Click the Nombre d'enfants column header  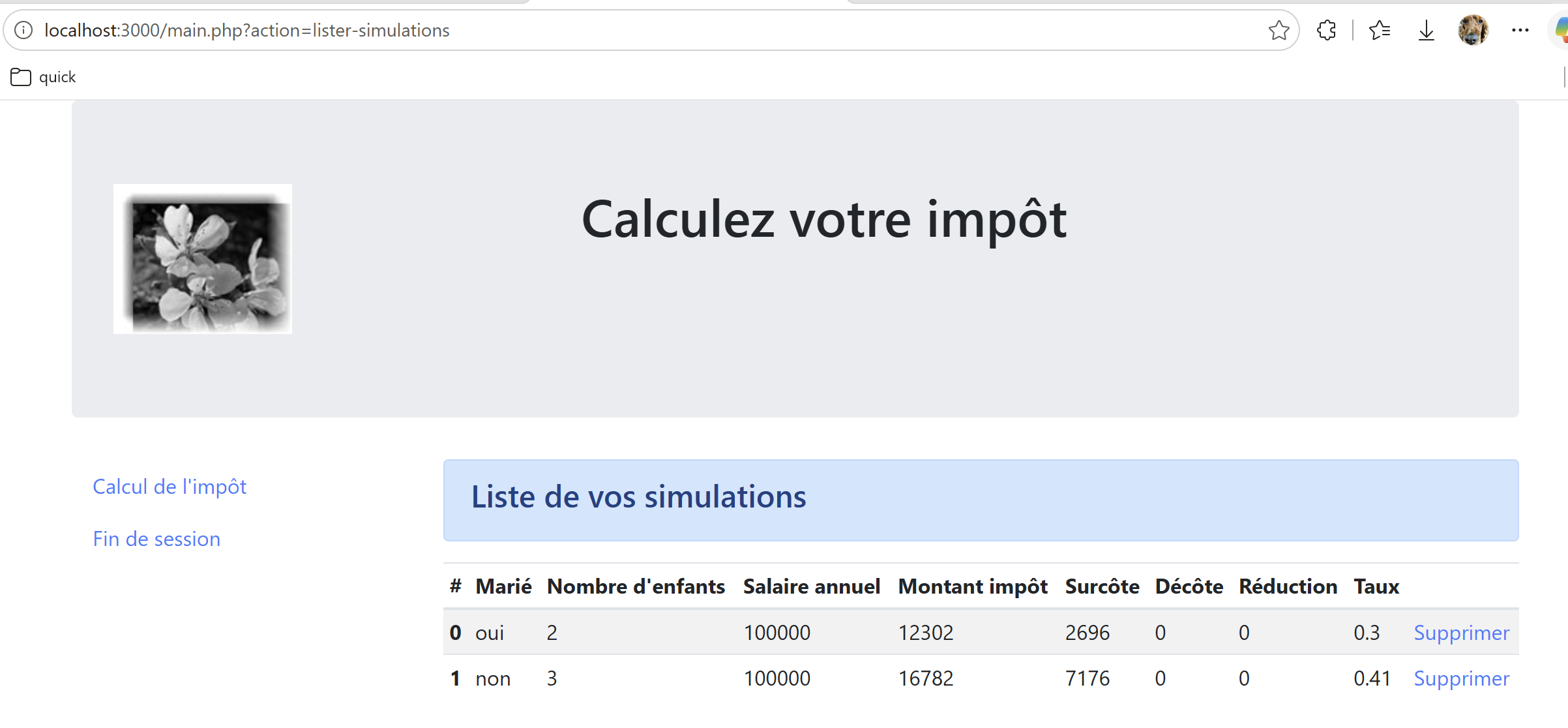pyautogui.click(x=636, y=586)
